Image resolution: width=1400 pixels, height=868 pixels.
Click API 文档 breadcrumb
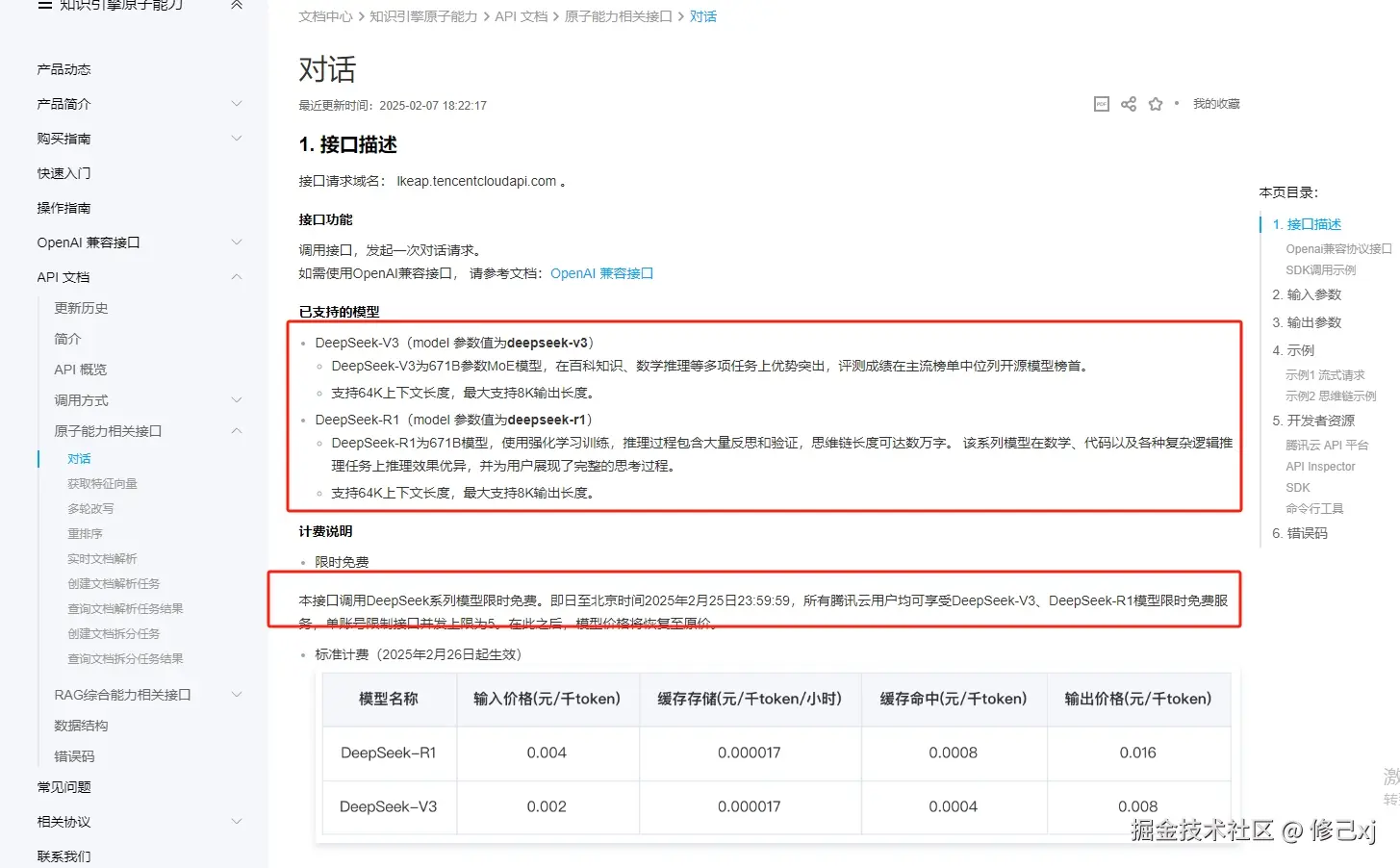521,16
